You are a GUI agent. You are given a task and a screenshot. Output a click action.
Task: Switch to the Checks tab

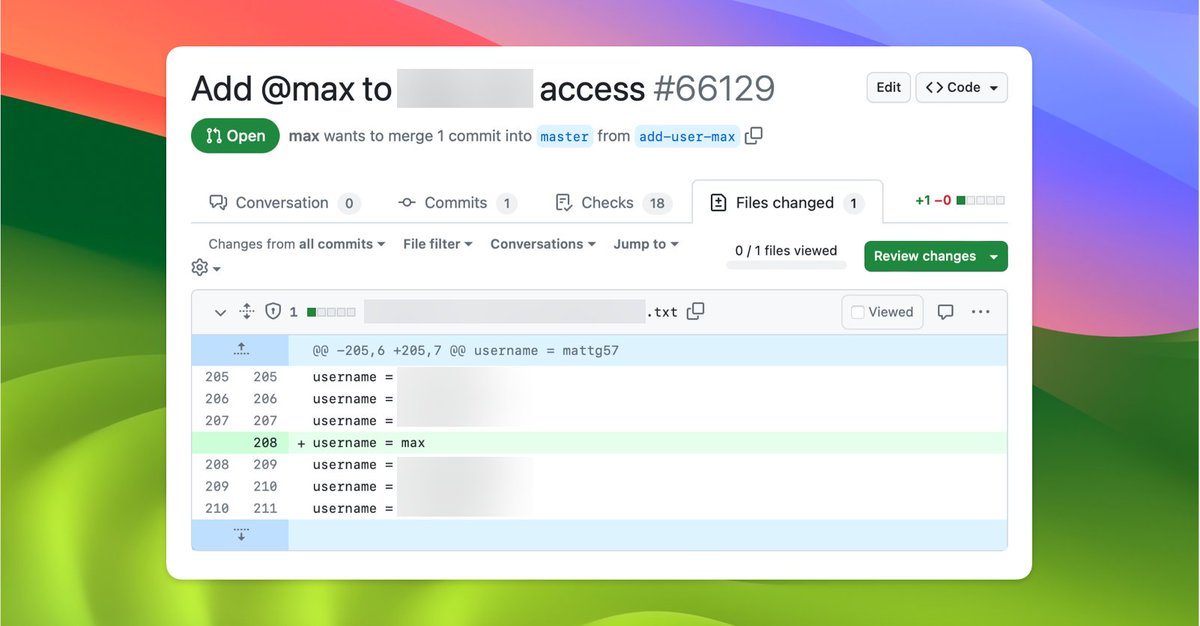point(612,203)
